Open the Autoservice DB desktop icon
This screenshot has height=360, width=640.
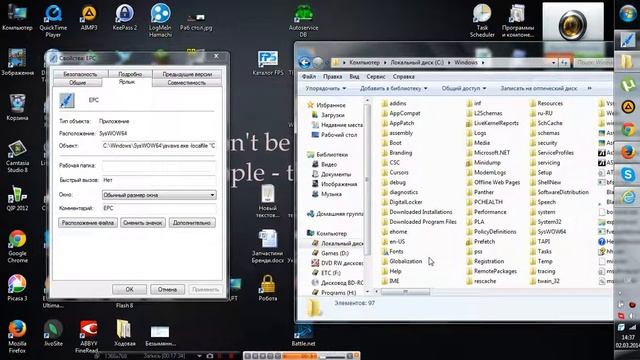tap(303, 21)
